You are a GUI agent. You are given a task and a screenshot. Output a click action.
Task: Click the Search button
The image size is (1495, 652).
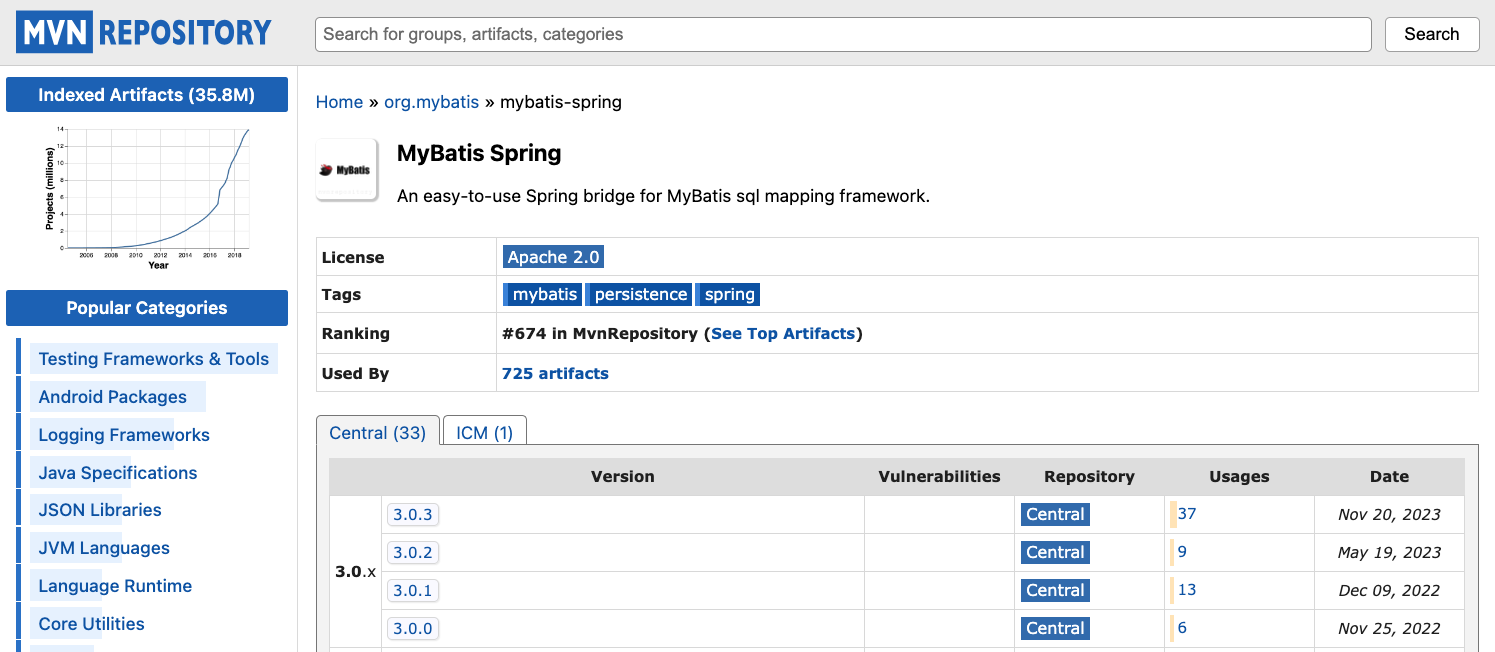click(1431, 33)
